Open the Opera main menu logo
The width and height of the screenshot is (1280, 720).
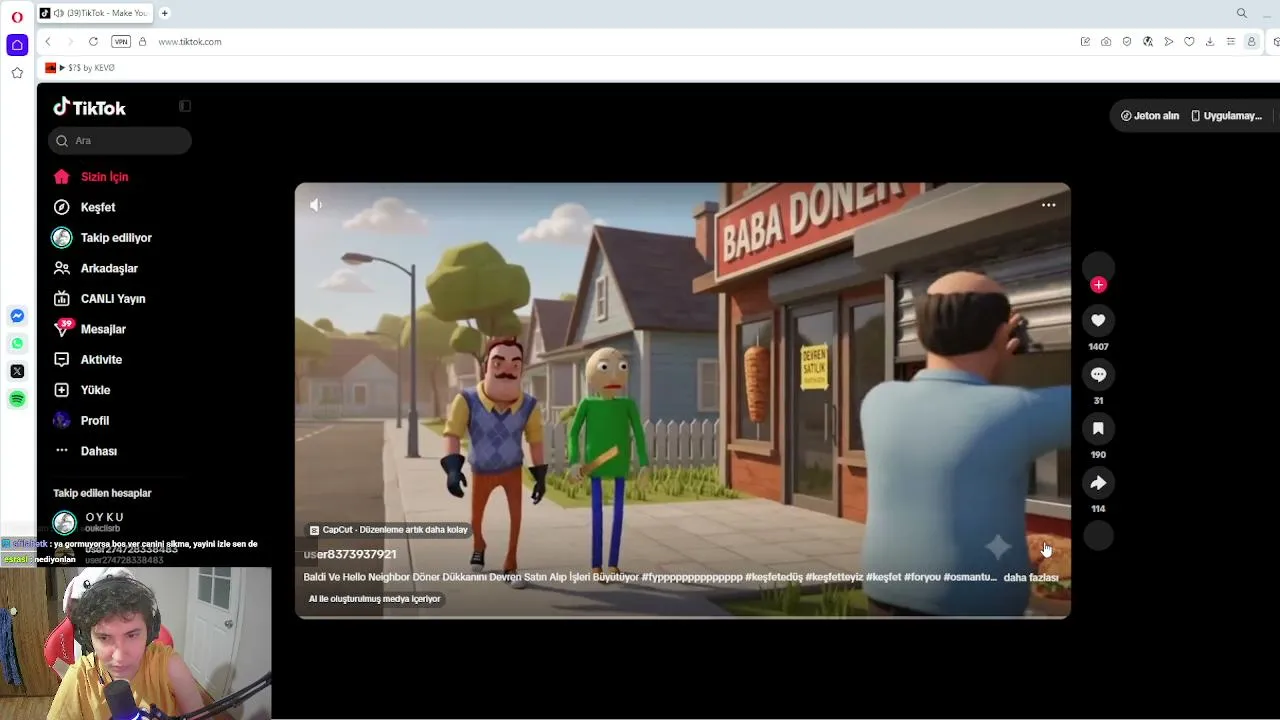[17, 17]
